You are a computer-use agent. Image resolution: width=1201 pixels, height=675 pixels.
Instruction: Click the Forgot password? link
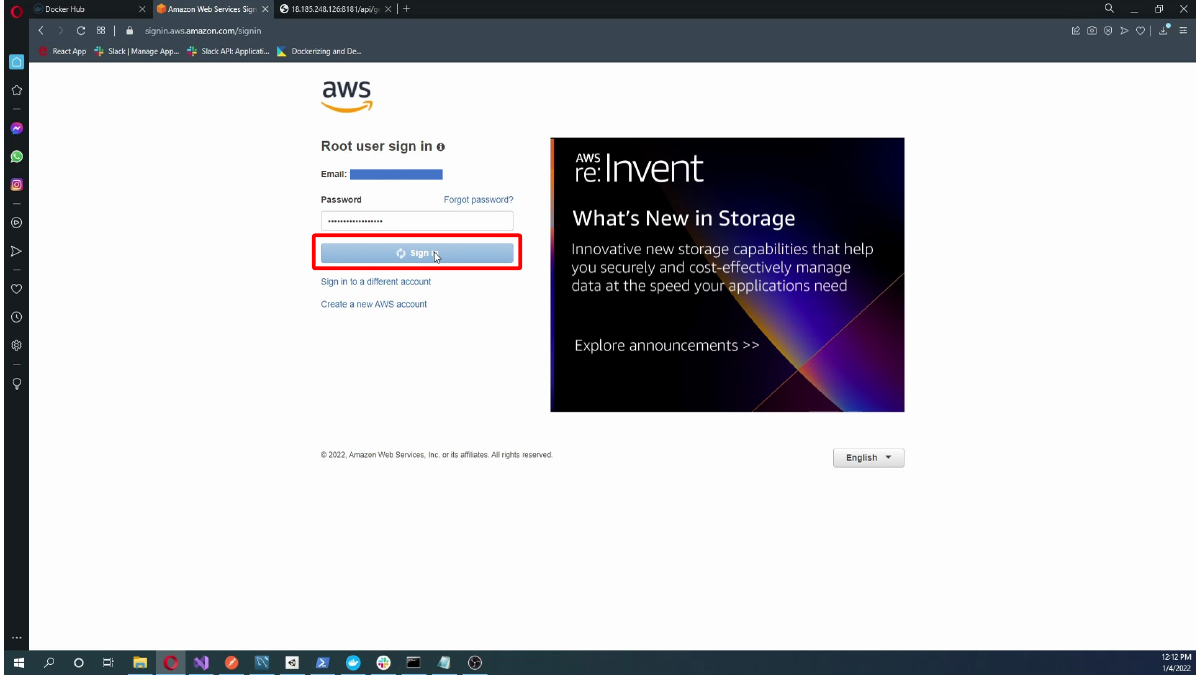click(479, 200)
